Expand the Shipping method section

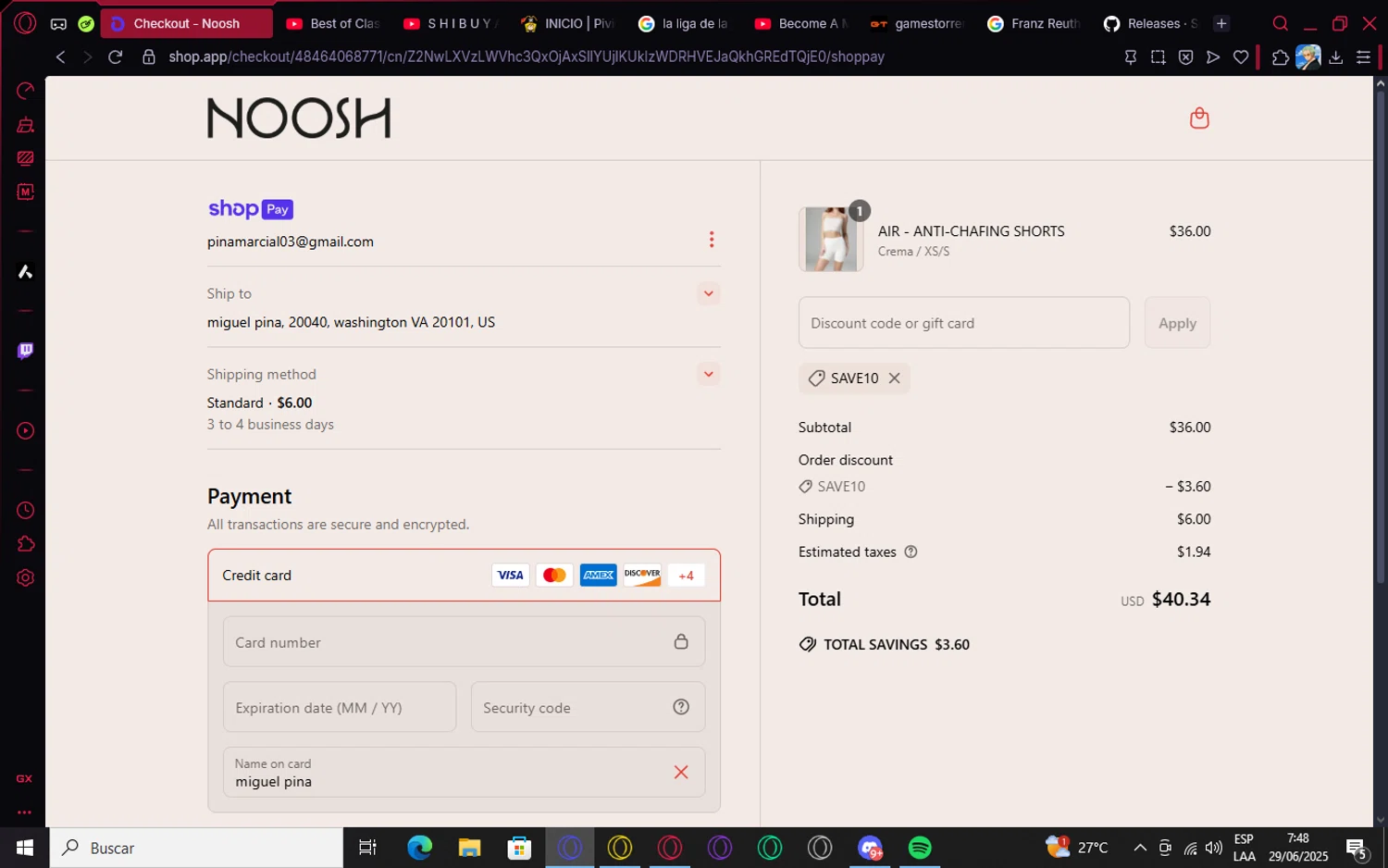tap(708, 374)
